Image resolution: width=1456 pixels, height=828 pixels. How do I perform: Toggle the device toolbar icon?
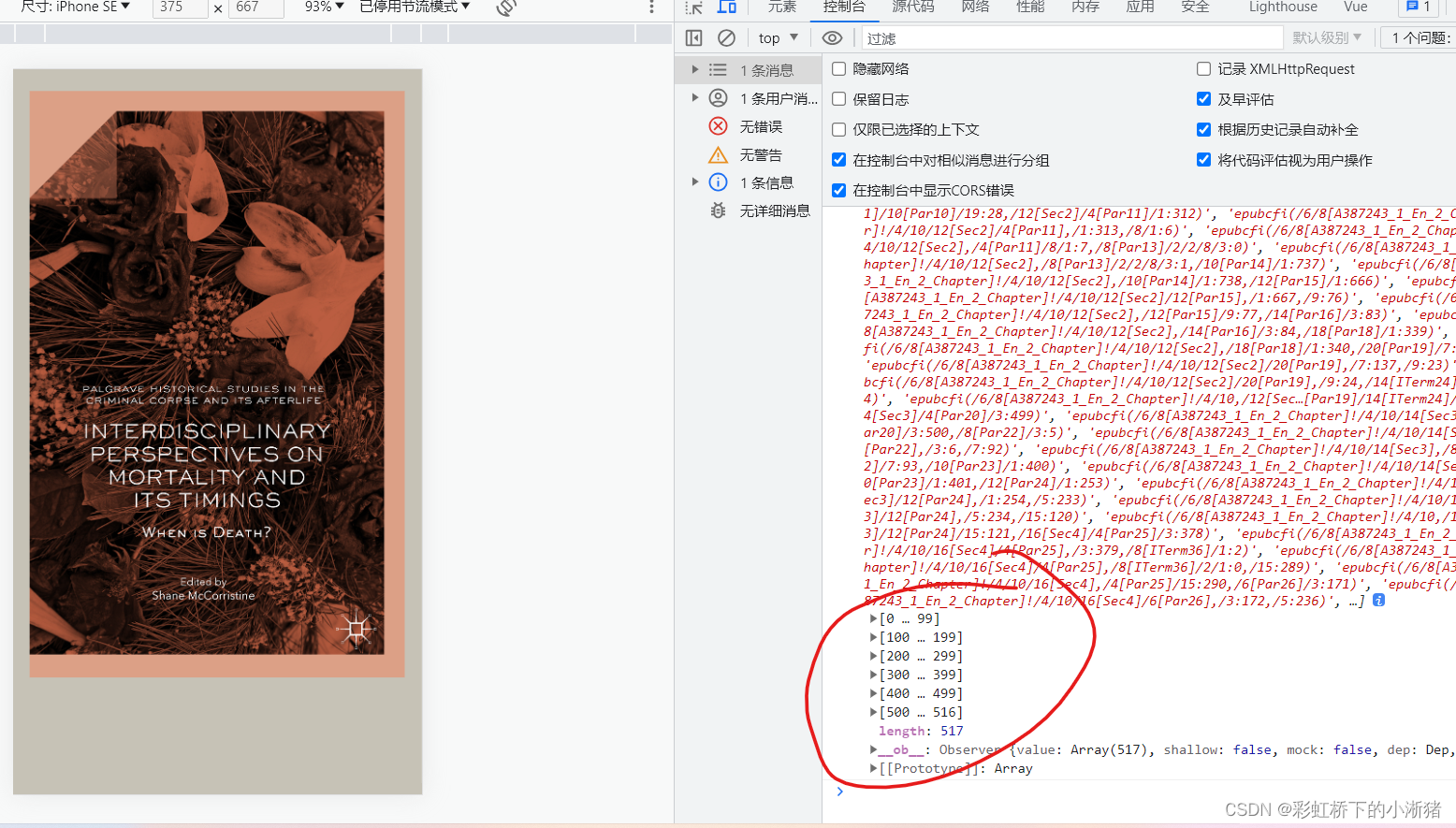coord(727,7)
